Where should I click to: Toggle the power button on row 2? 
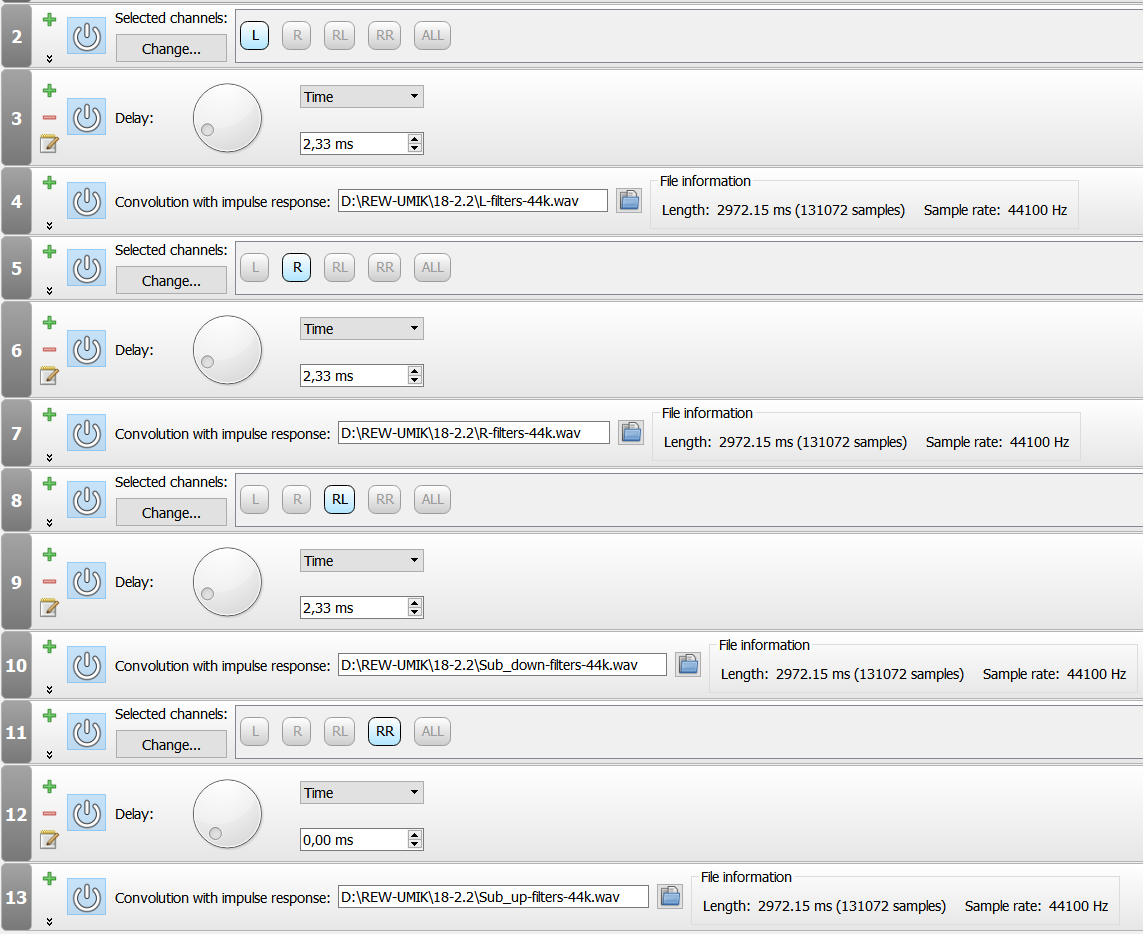[x=86, y=37]
